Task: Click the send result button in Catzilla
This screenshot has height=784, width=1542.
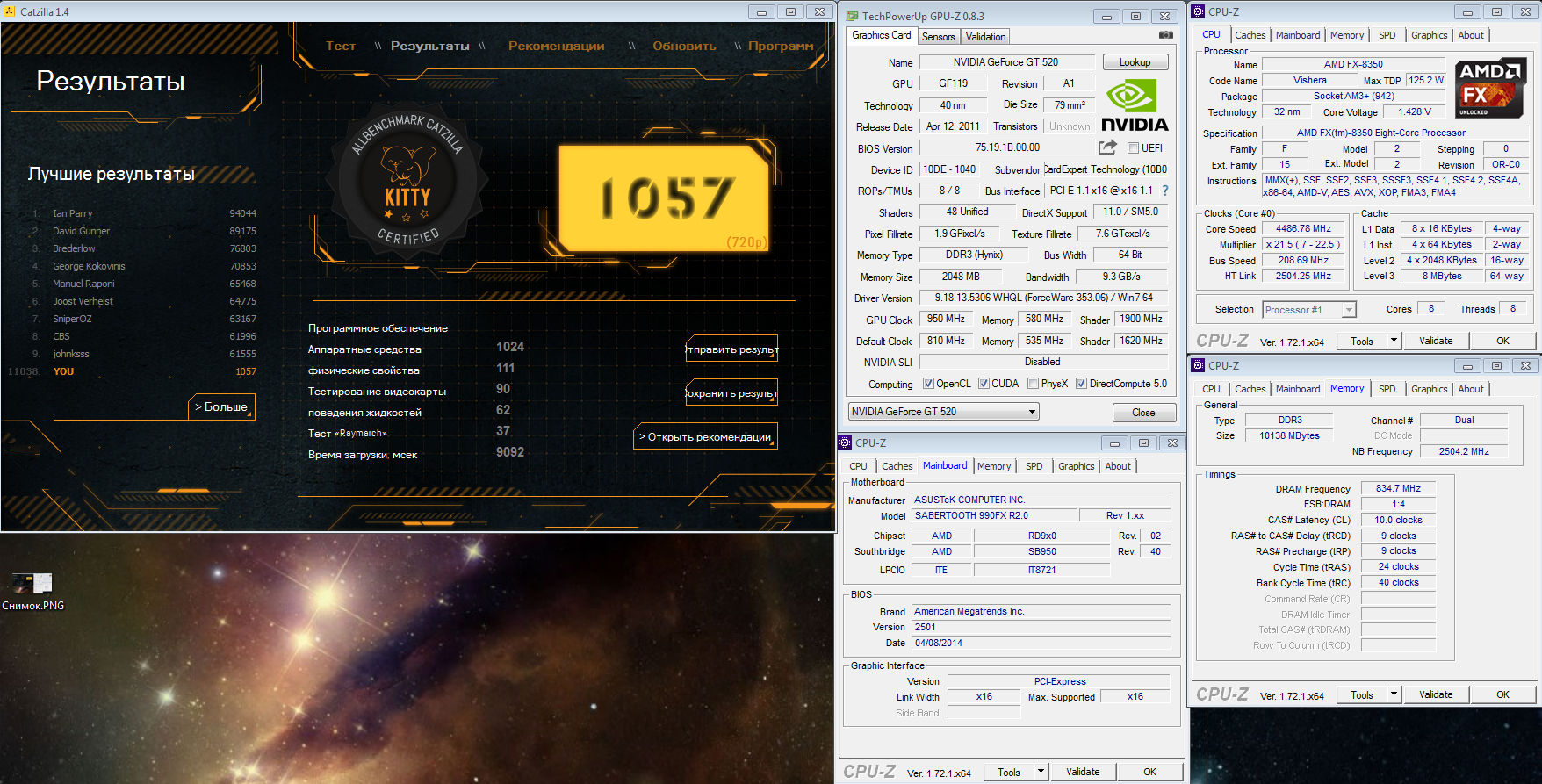Action: [731, 349]
